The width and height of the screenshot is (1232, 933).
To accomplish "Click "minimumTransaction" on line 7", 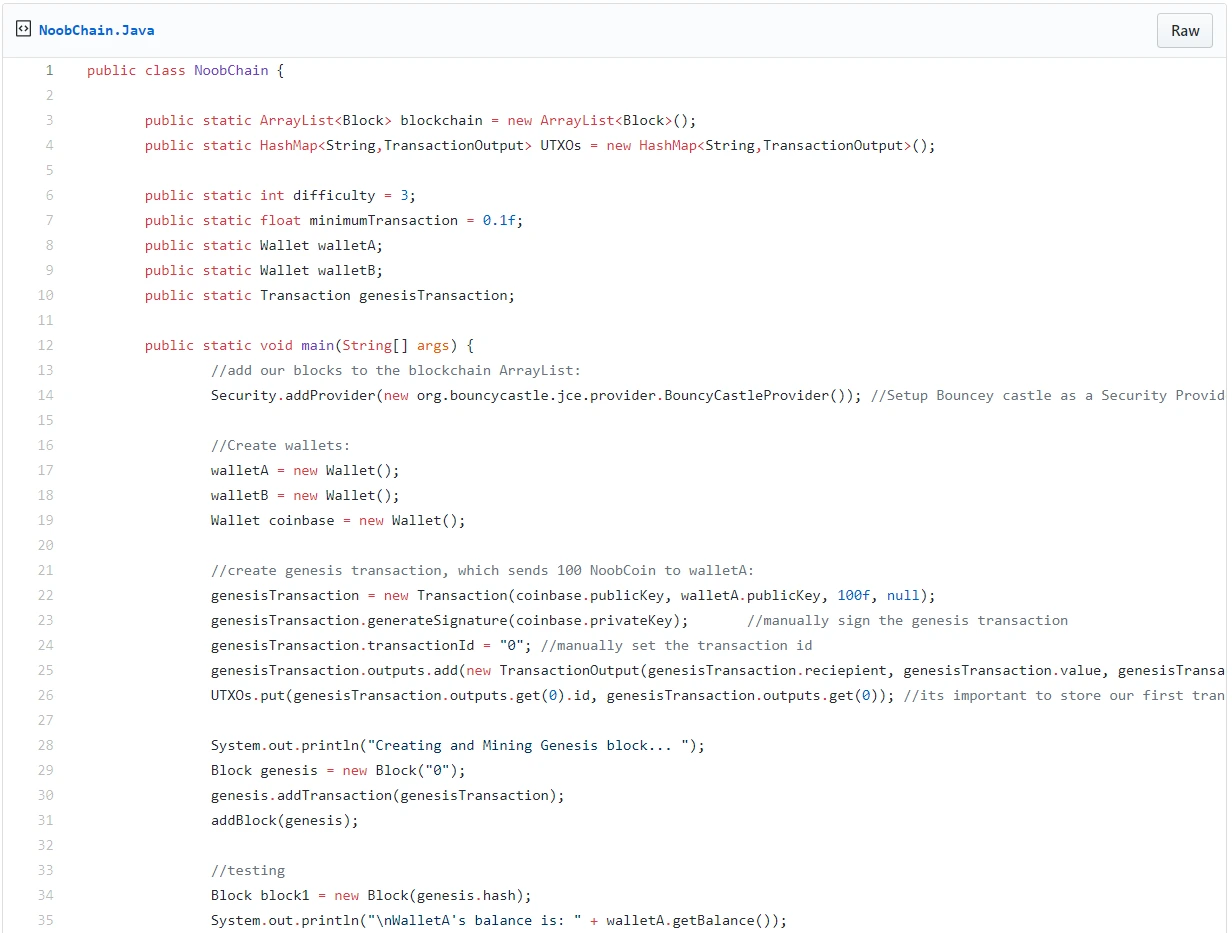I will [384, 220].
